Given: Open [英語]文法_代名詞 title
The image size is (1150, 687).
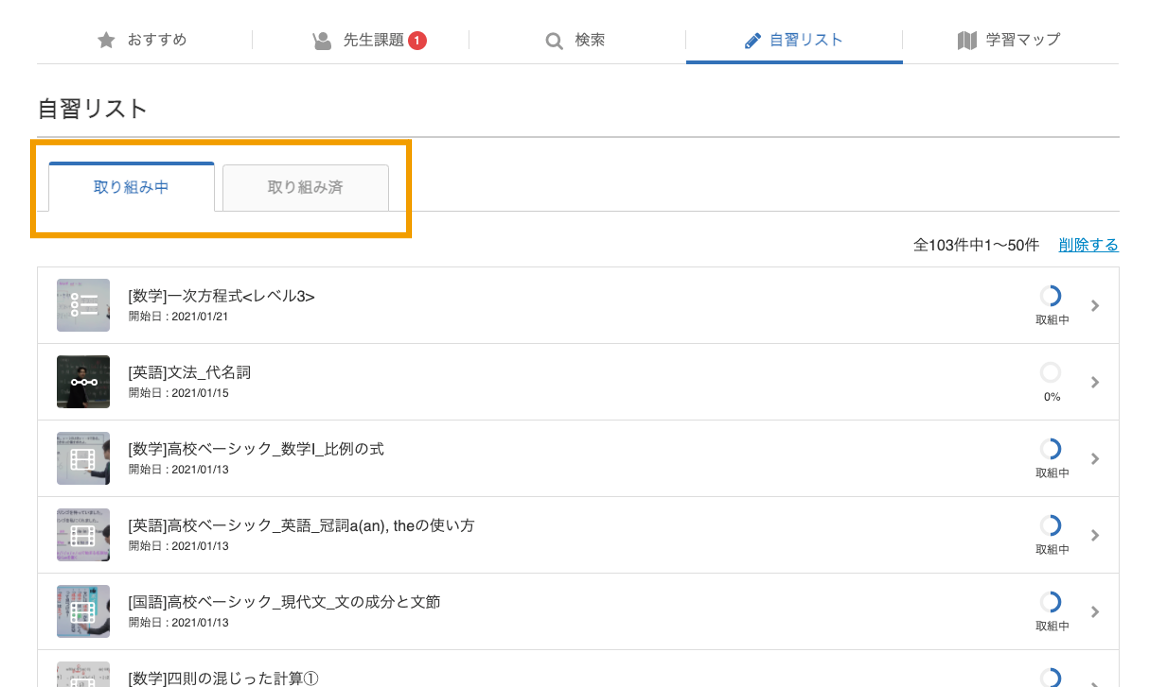Looking at the screenshot, I should tap(189, 372).
